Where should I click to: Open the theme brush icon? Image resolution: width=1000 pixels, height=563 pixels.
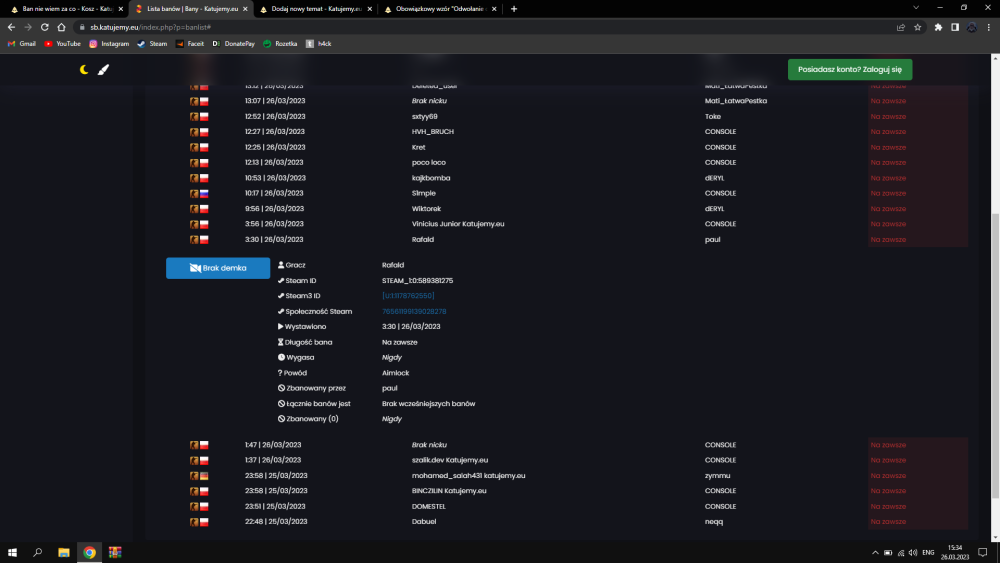click(x=103, y=69)
